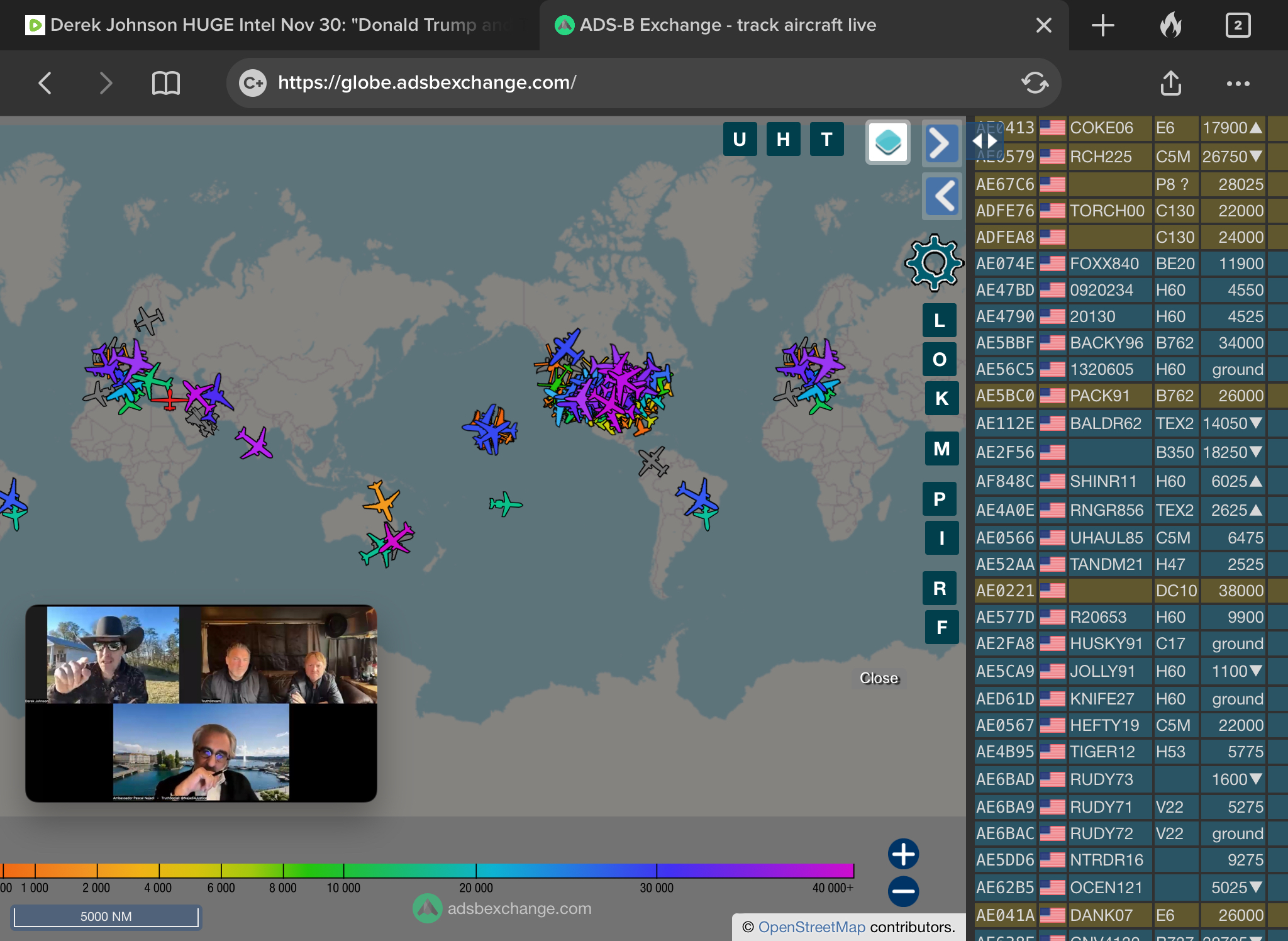Click the Close label on the map
1288x941 pixels.
click(879, 678)
